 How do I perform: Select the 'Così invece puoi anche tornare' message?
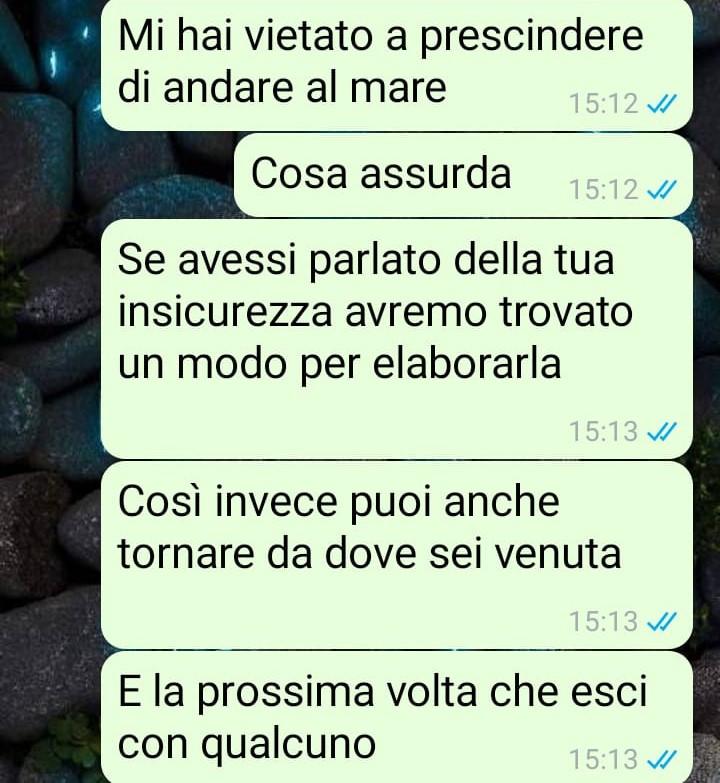coord(396,555)
